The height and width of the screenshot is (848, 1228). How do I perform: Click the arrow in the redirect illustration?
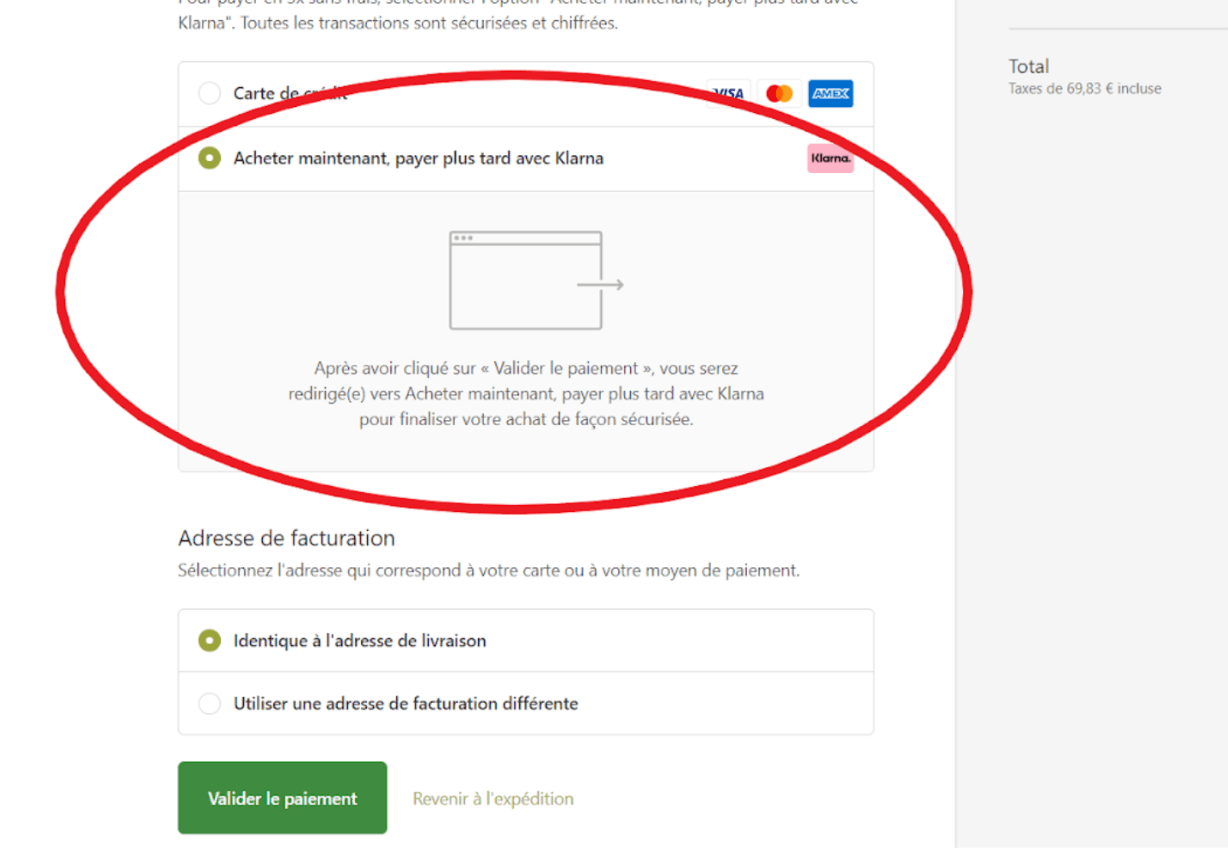tap(601, 285)
